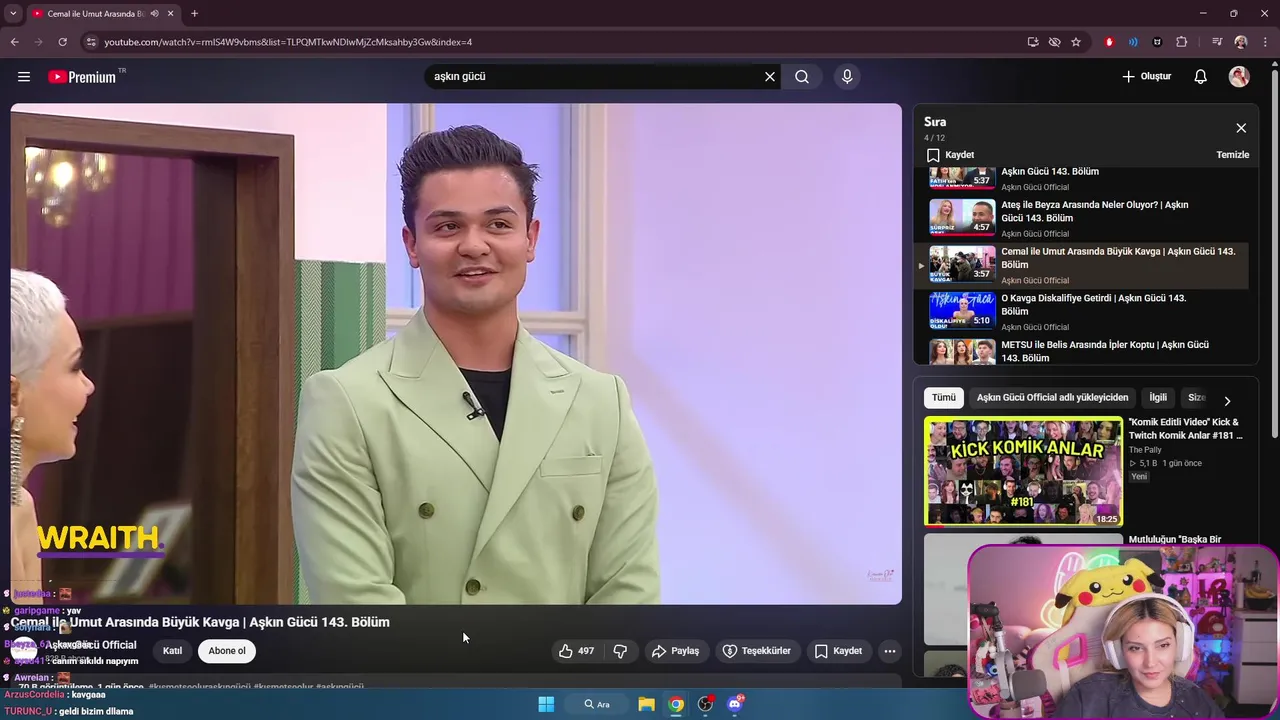This screenshot has width=1280, height=720.
Task: Start voice search with the microphone
Action: point(847,76)
